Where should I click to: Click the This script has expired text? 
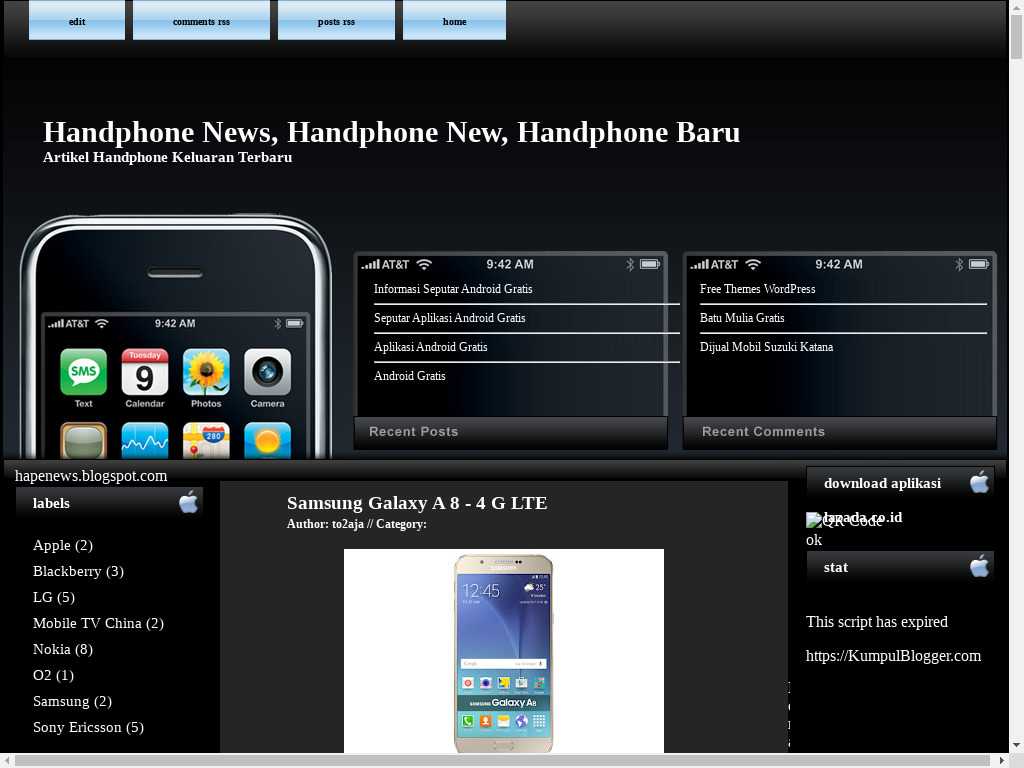pos(876,622)
